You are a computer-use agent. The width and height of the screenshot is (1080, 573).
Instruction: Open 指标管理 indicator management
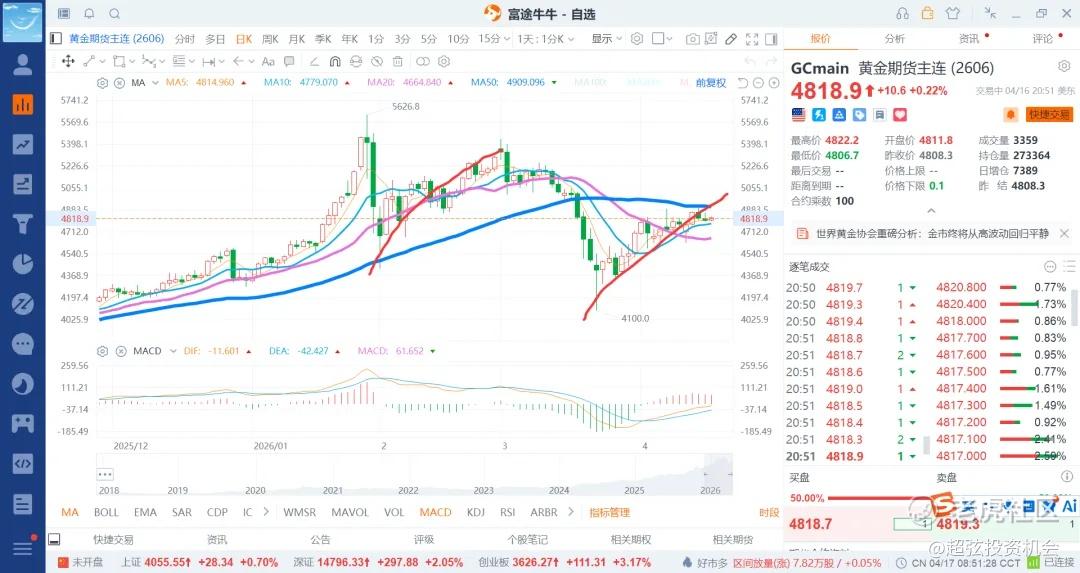coord(610,512)
